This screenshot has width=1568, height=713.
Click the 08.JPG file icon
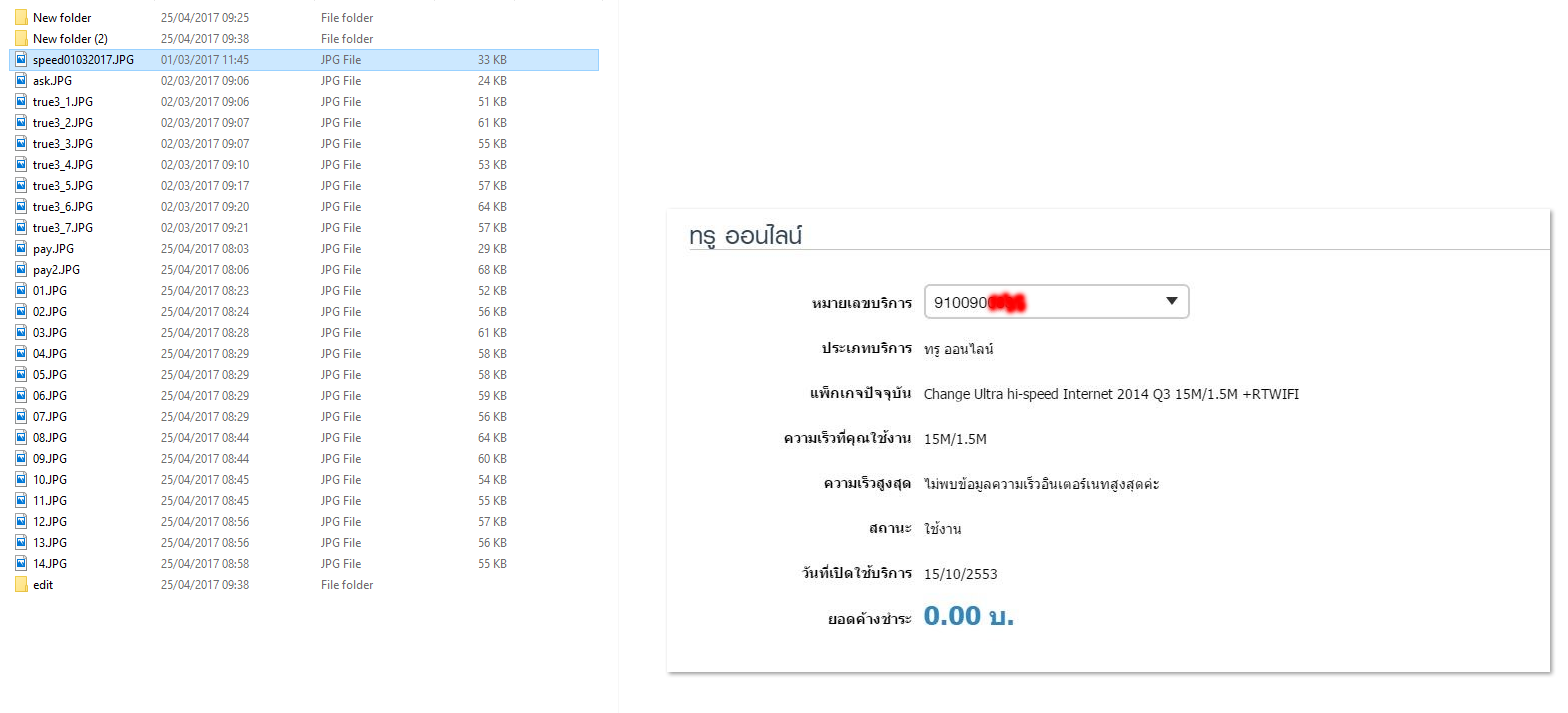21,437
